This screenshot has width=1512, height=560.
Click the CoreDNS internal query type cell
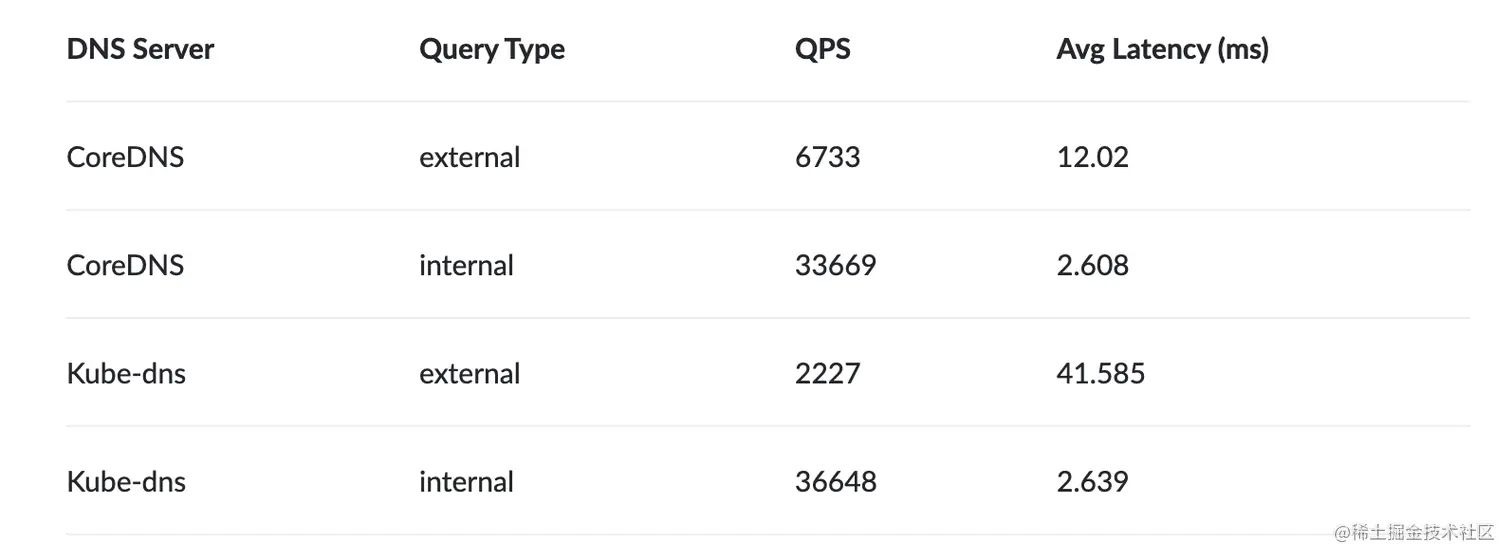pos(466,265)
